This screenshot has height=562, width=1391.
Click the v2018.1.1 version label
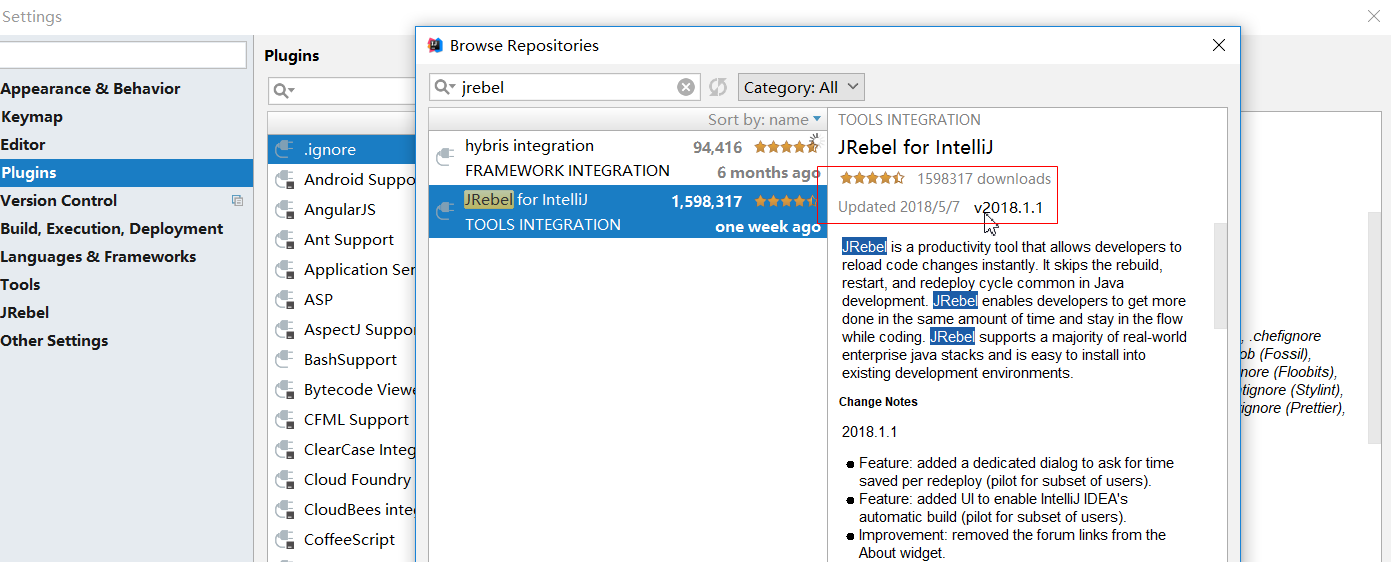(1008, 208)
